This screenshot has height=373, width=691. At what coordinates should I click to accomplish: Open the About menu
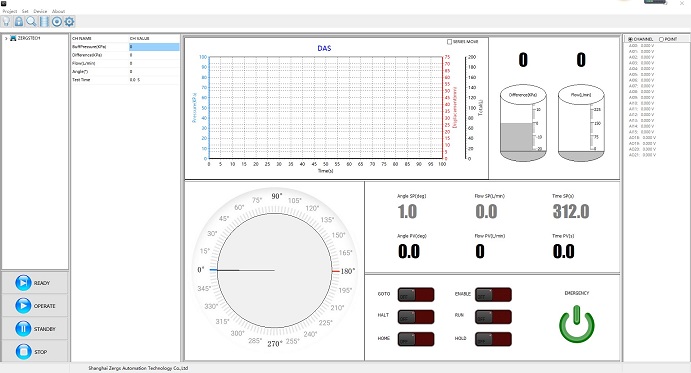point(59,11)
